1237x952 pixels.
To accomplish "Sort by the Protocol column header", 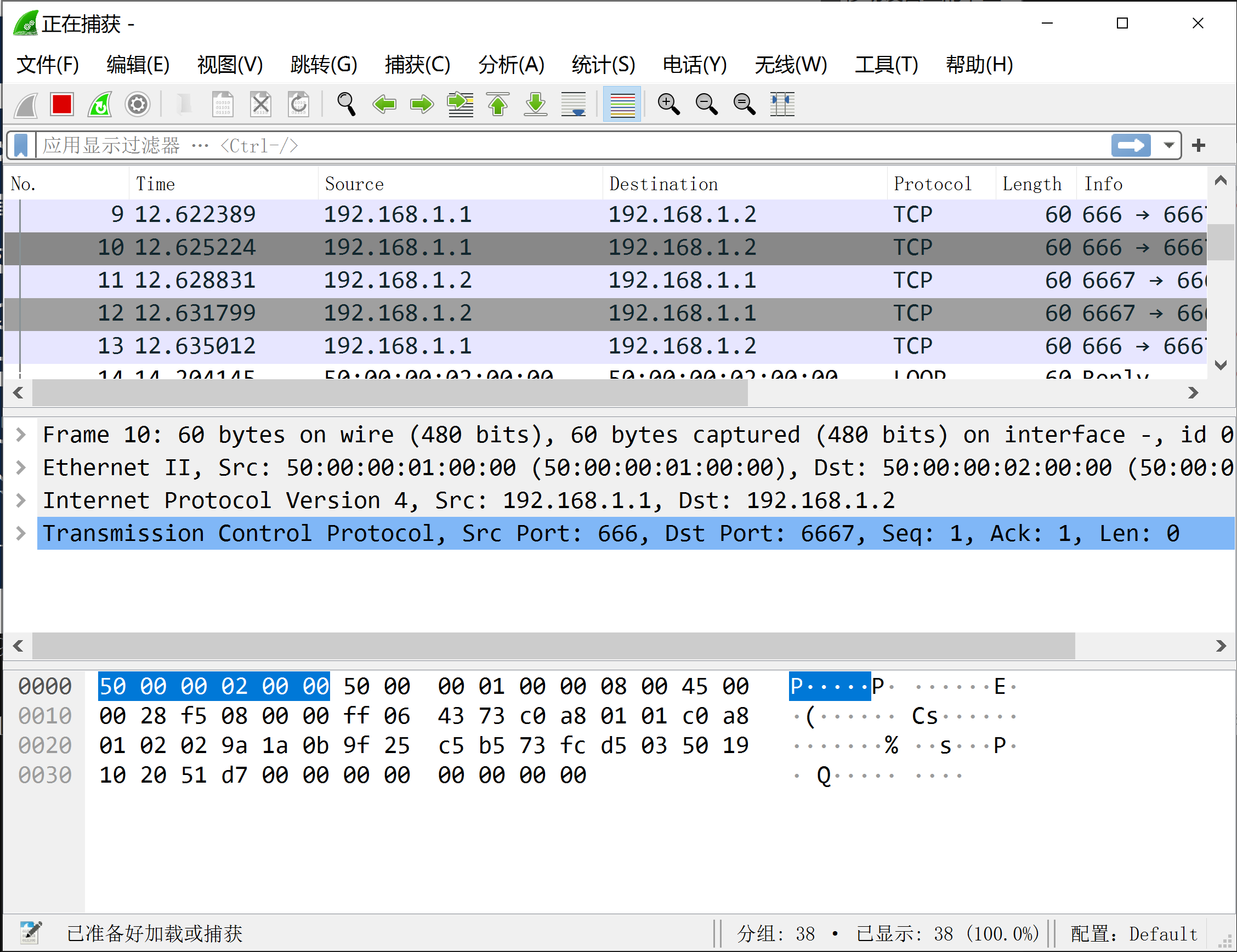I will [x=941, y=184].
